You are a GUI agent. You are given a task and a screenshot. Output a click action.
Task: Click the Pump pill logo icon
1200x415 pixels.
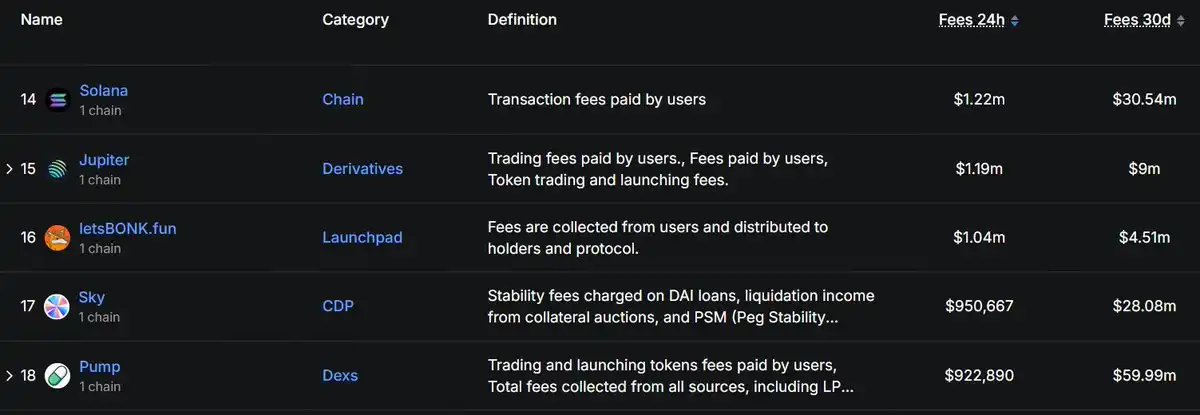[57, 376]
